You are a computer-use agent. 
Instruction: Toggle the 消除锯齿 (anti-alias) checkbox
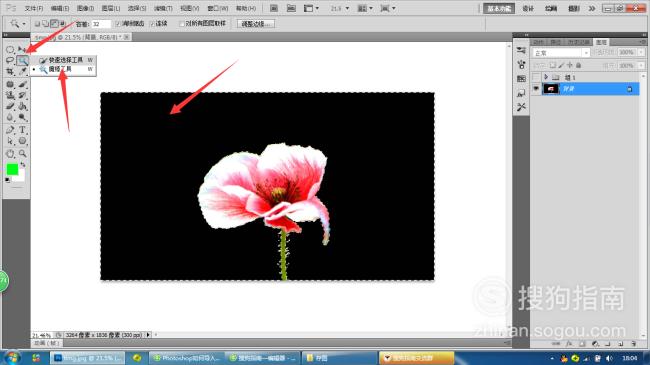coord(118,24)
